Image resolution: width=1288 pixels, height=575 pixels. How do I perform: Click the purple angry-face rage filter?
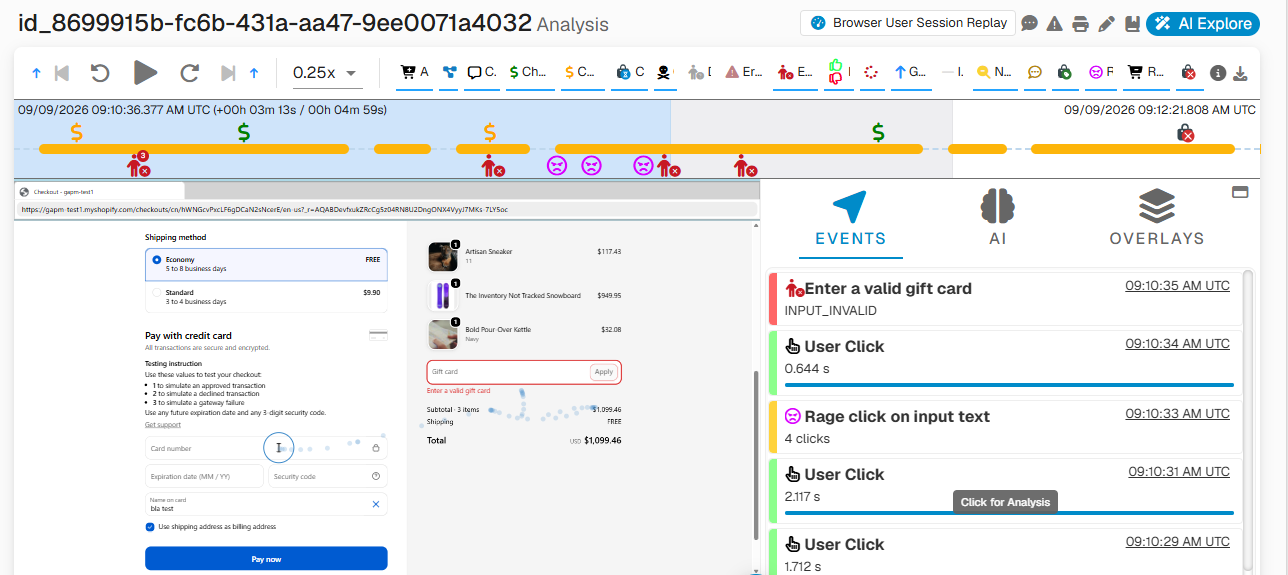click(1100, 72)
